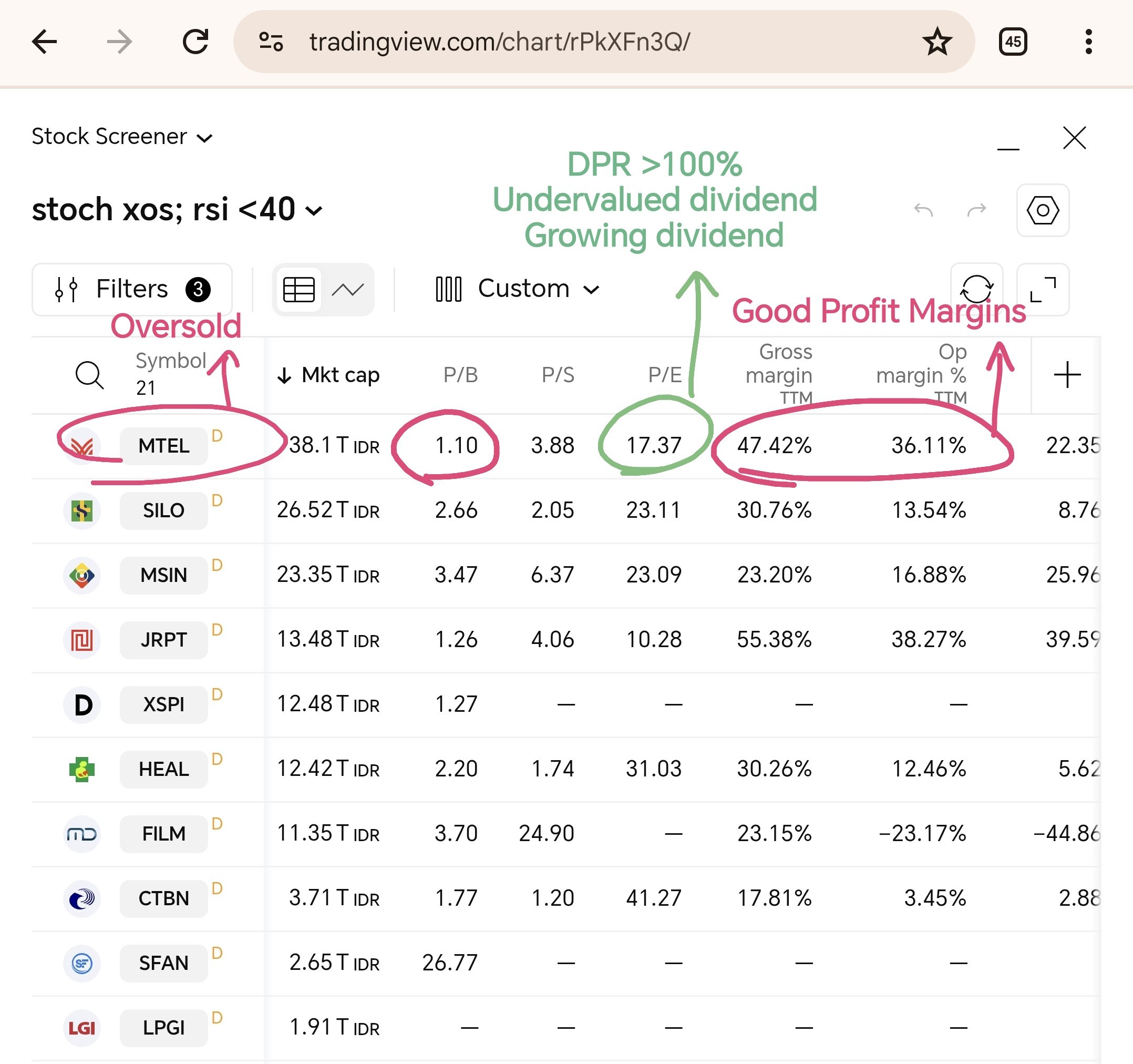Sort by Gross margin TTM column
This screenshot has width=1133, height=1064.
pyautogui.click(x=779, y=374)
